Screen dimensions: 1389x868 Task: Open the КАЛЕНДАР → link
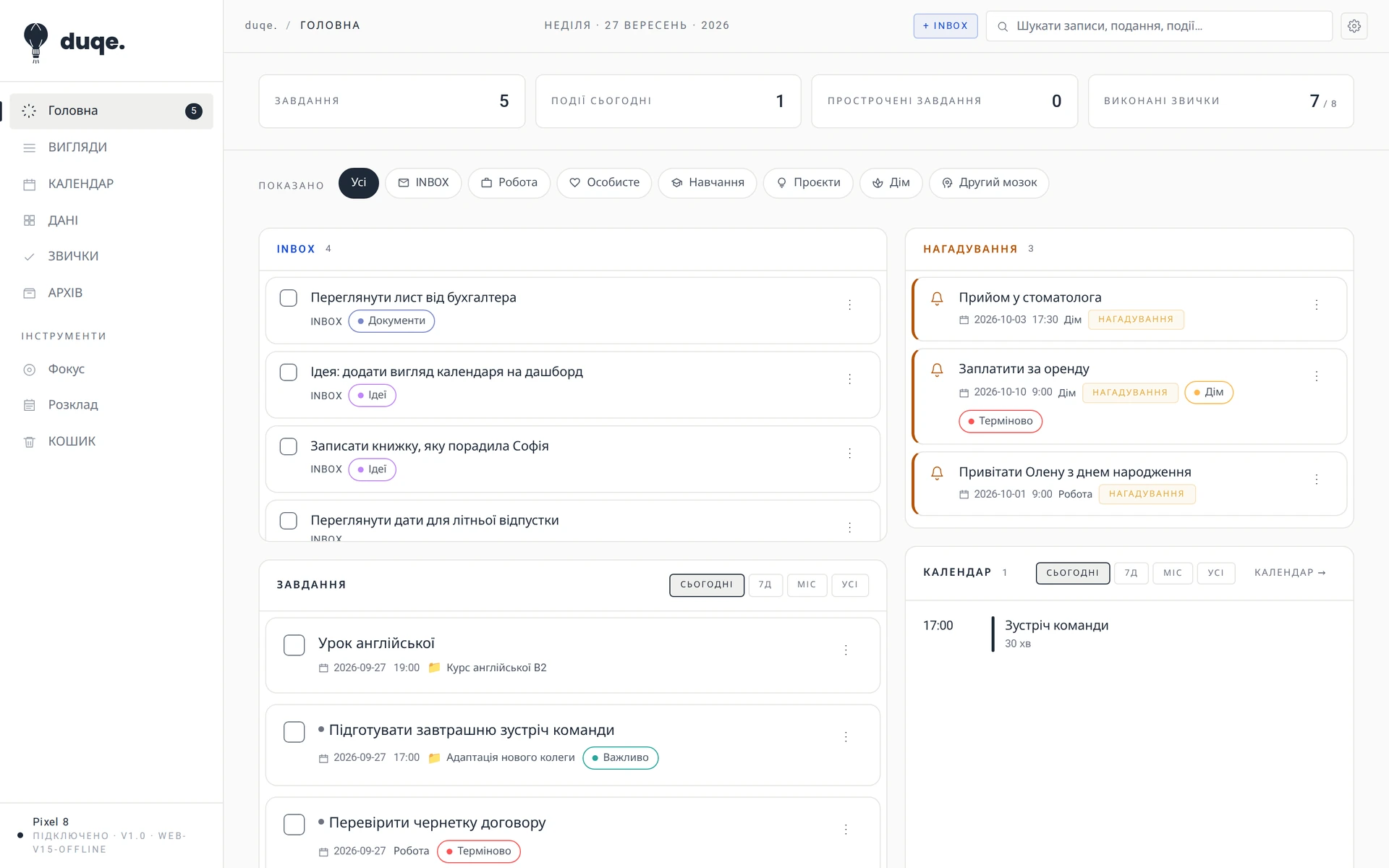pos(1290,573)
